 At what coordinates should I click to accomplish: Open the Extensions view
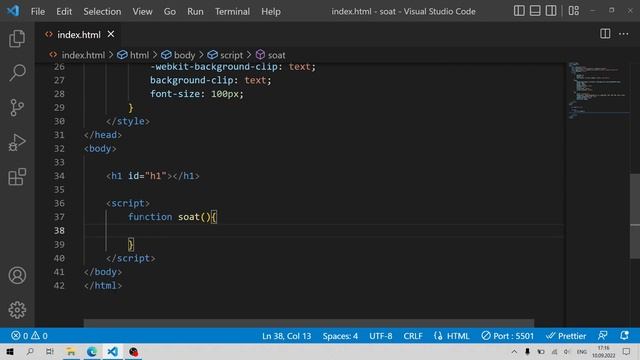17,177
